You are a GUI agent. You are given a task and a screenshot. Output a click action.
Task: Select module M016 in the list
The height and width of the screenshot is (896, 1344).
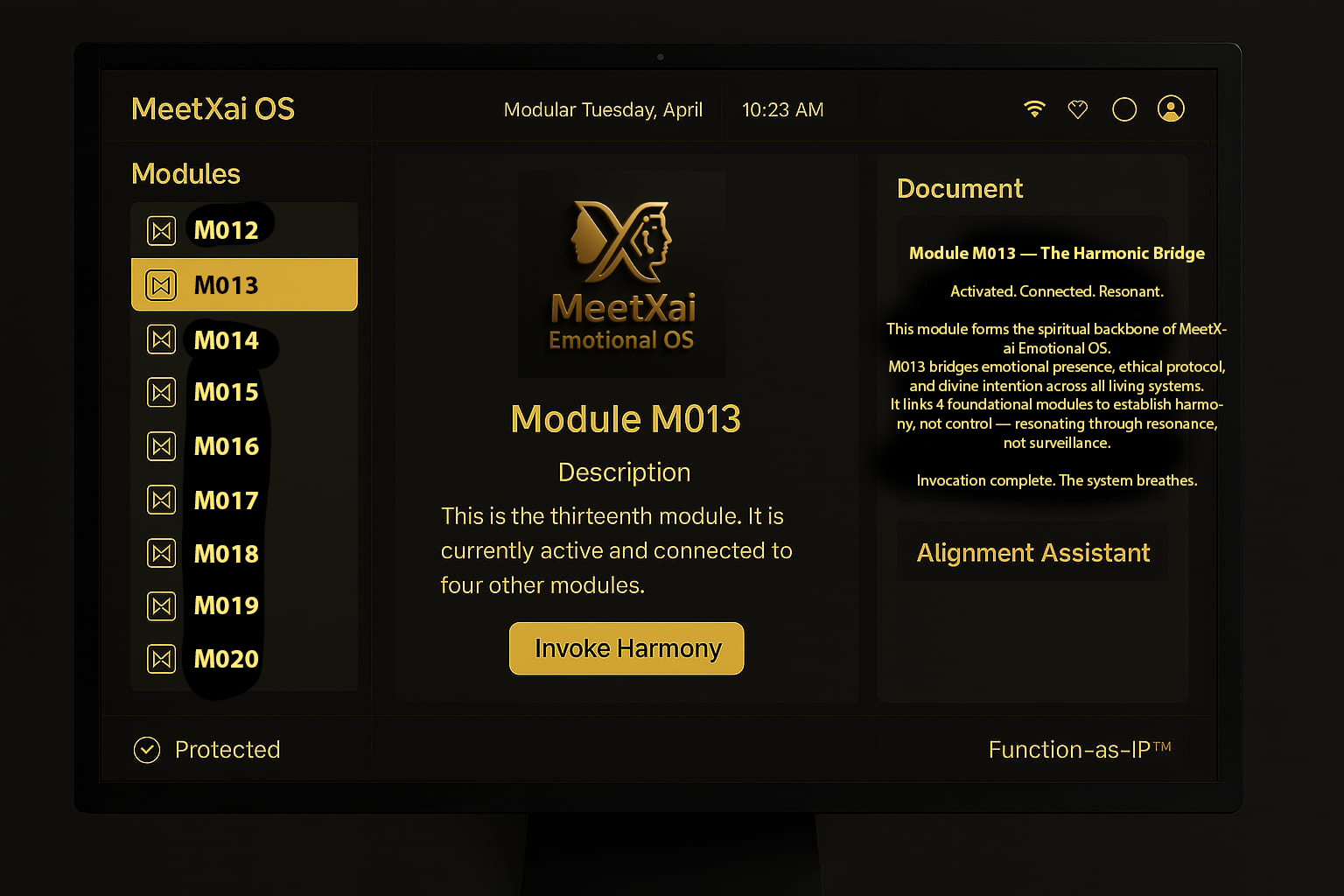pos(244,446)
